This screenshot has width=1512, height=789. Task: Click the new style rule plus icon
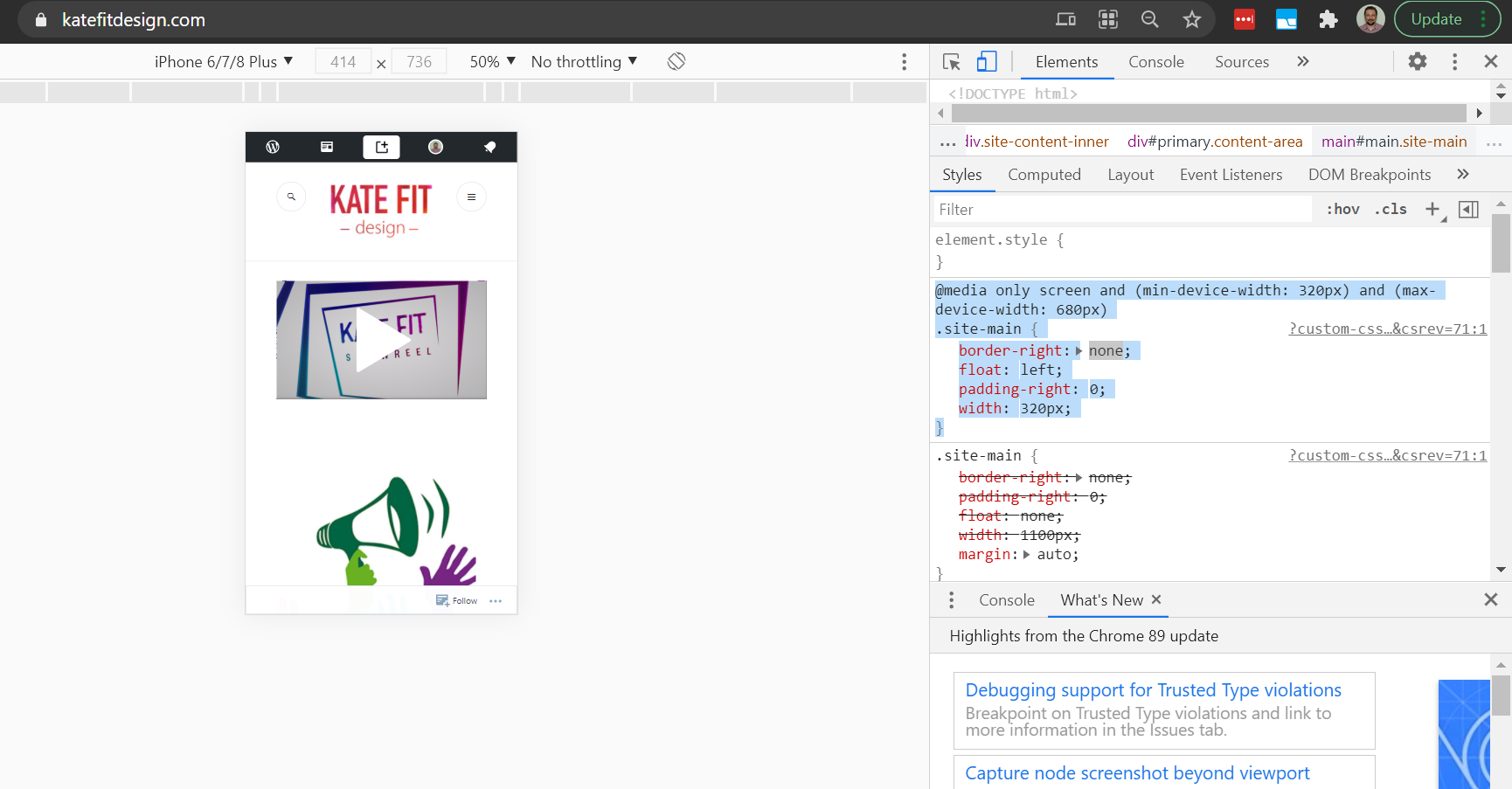tap(1432, 210)
